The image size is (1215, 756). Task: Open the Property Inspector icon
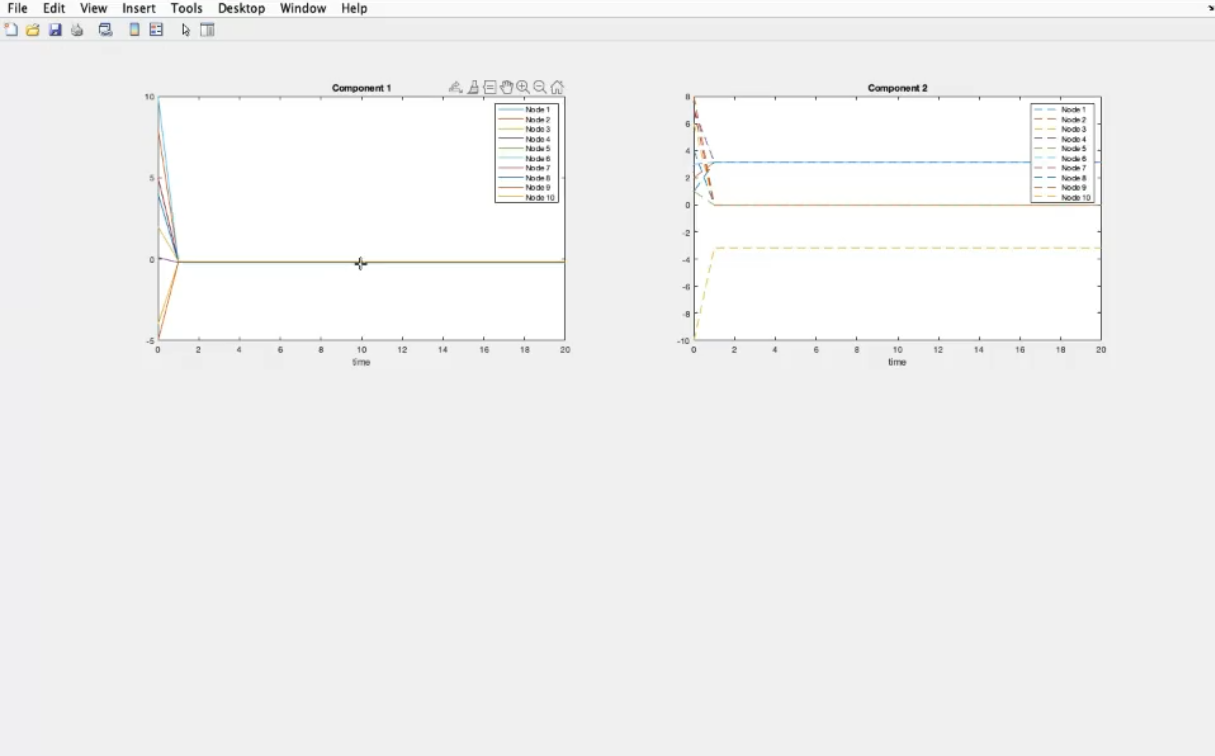click(208, 30)
